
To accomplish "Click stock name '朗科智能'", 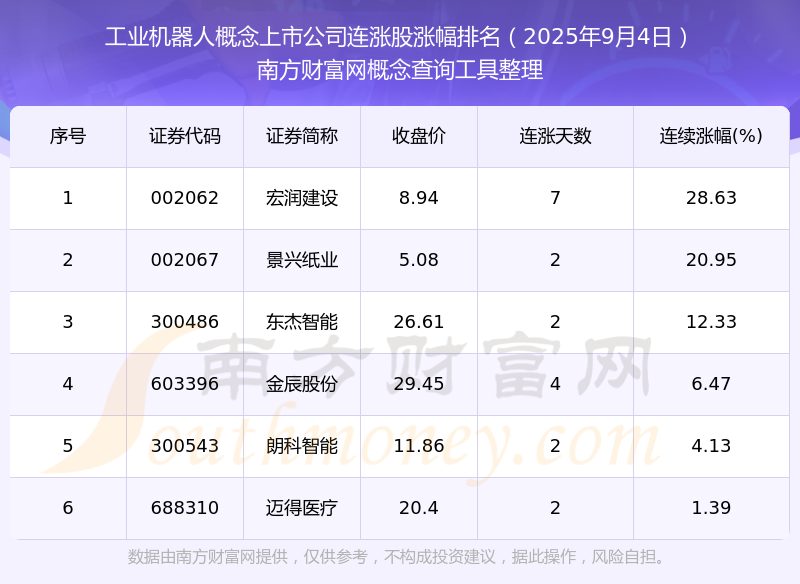I will 302,446.
